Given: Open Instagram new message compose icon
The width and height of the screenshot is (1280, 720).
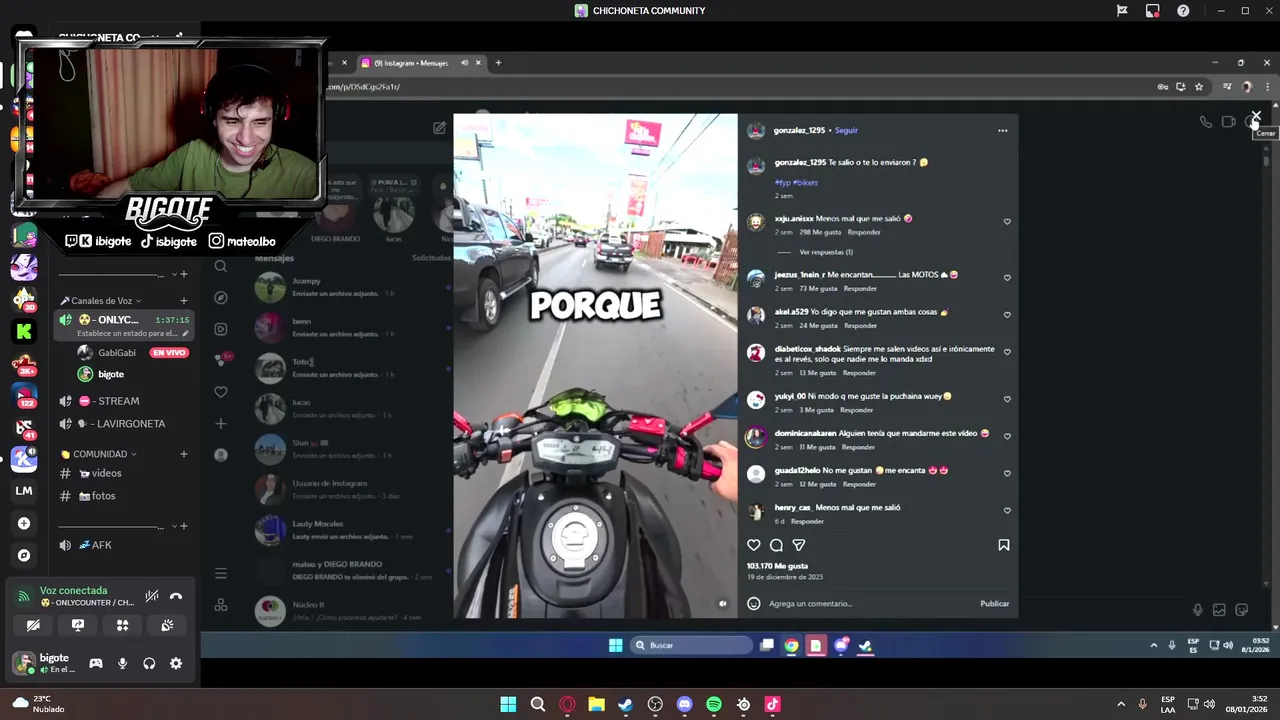Looking at the screenshot, I should pyautogui.click(x=439, y=128).
